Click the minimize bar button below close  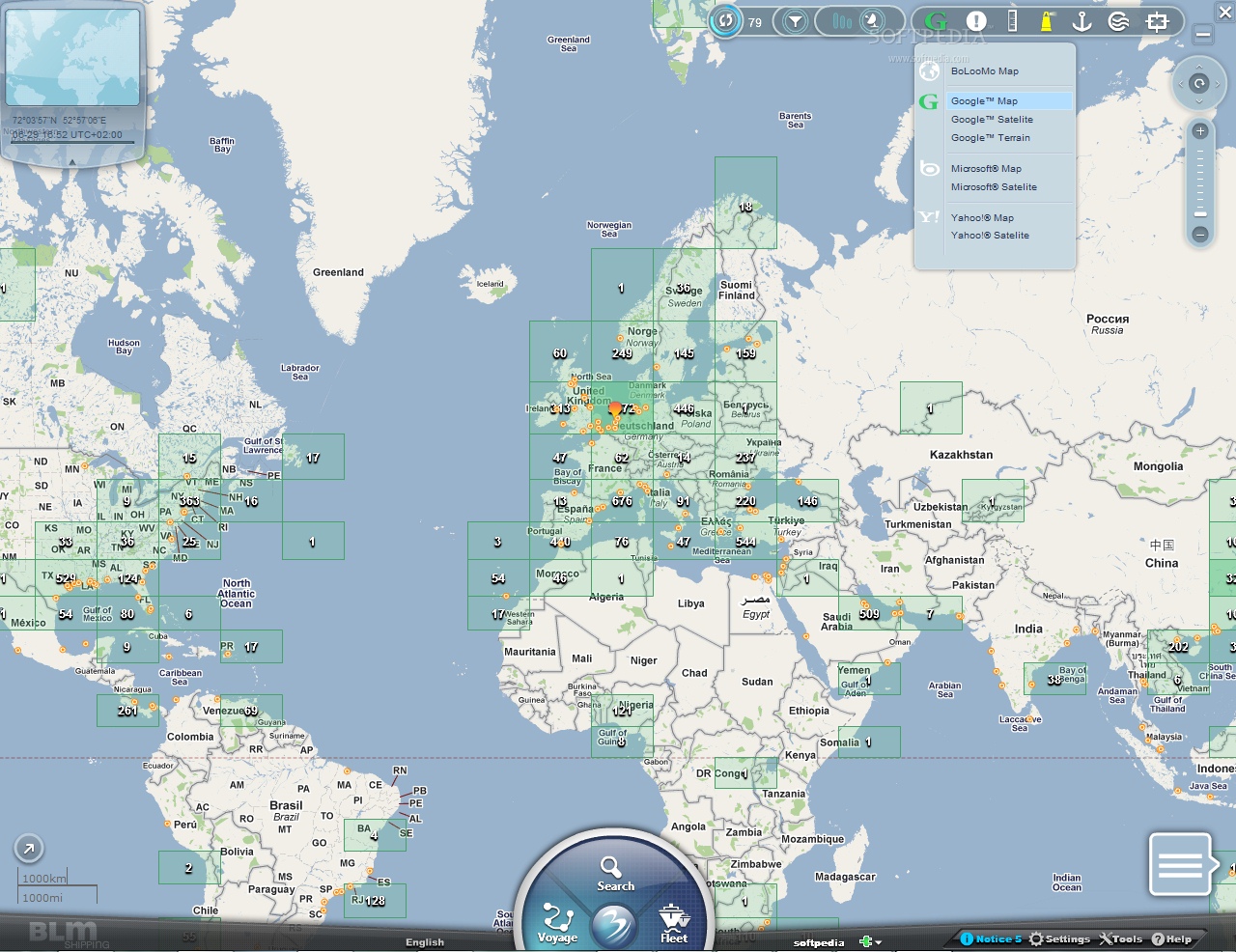click(1203, 35)
